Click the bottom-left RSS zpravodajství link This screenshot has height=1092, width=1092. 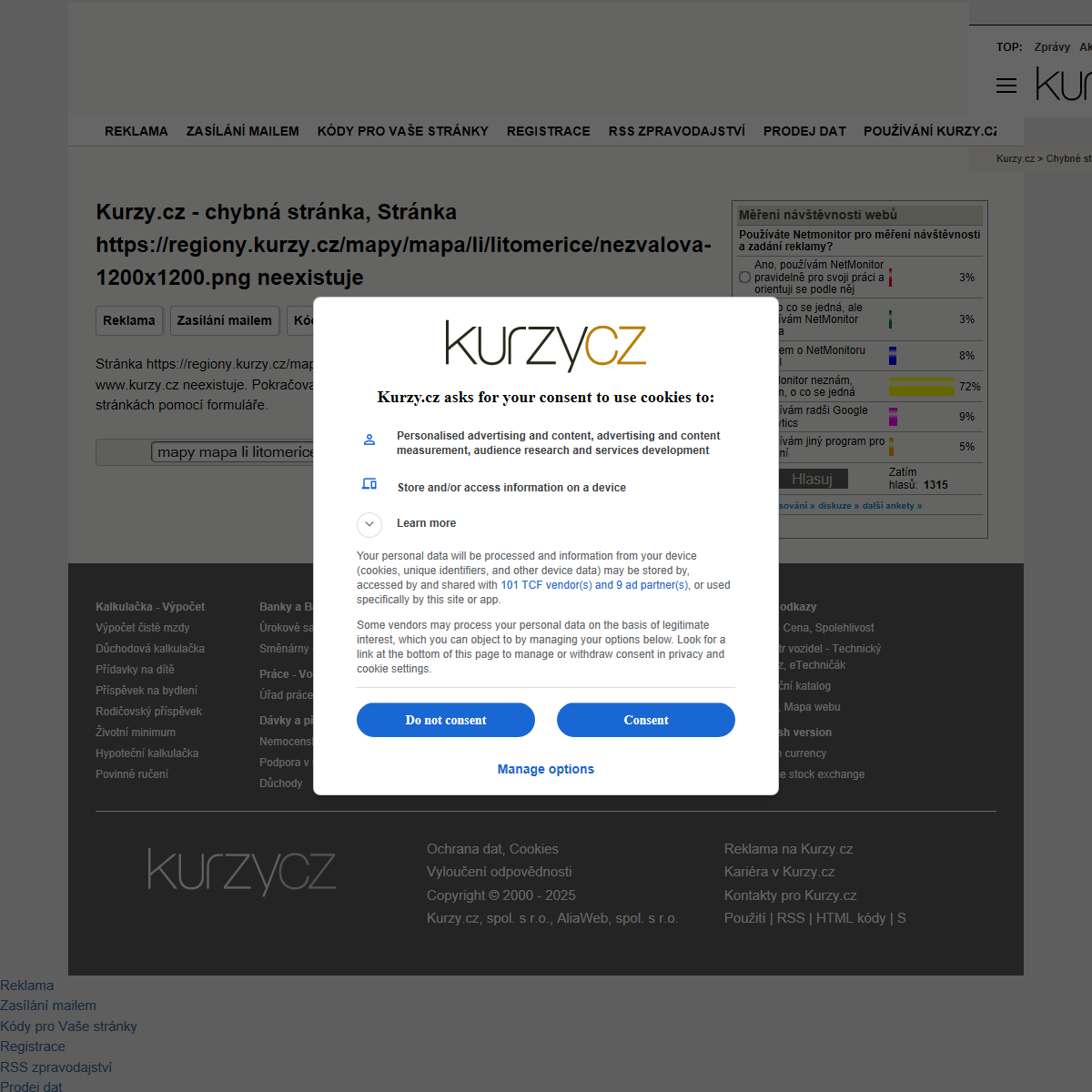click(x=56, y=1067)
